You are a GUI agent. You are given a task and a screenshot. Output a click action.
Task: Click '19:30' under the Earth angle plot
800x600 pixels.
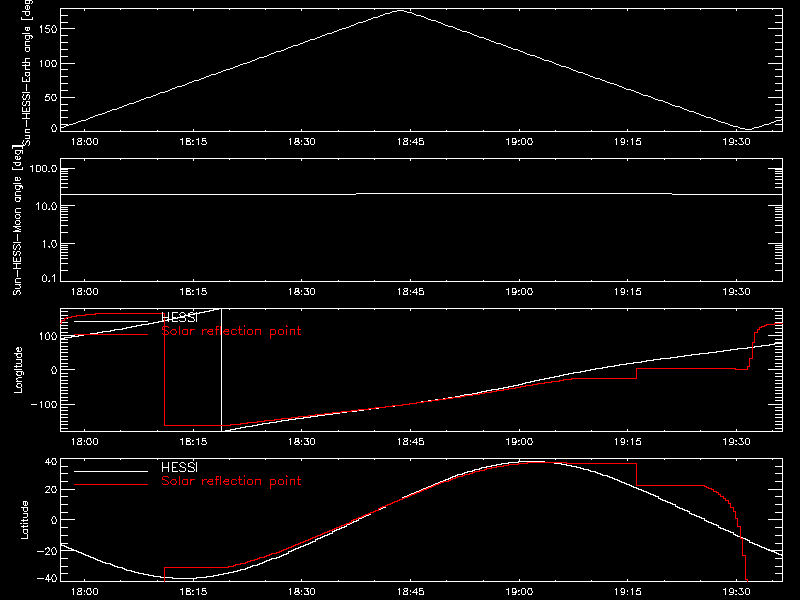[737, 142]
